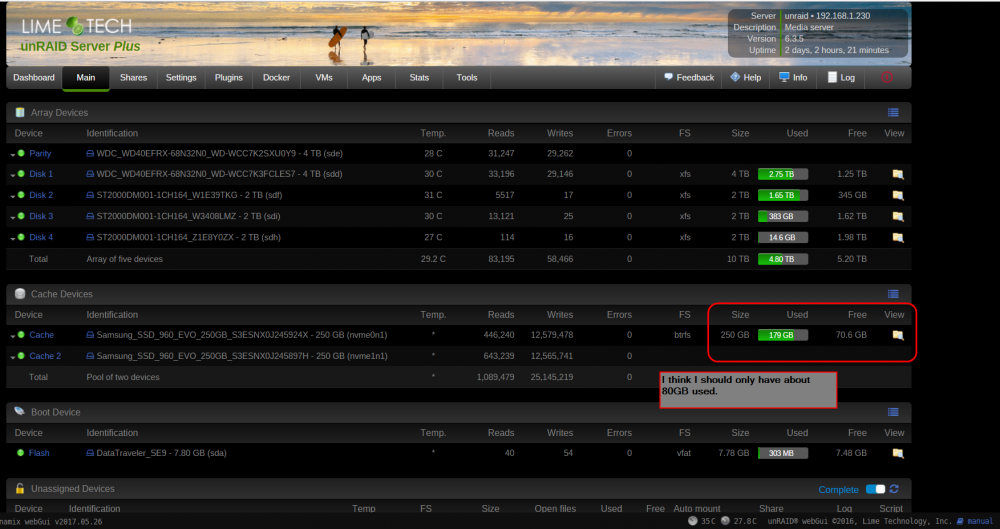Open the Parity device link
Image resolution: width=1000 pixels, height=529 pixels.
coord(40,153)
